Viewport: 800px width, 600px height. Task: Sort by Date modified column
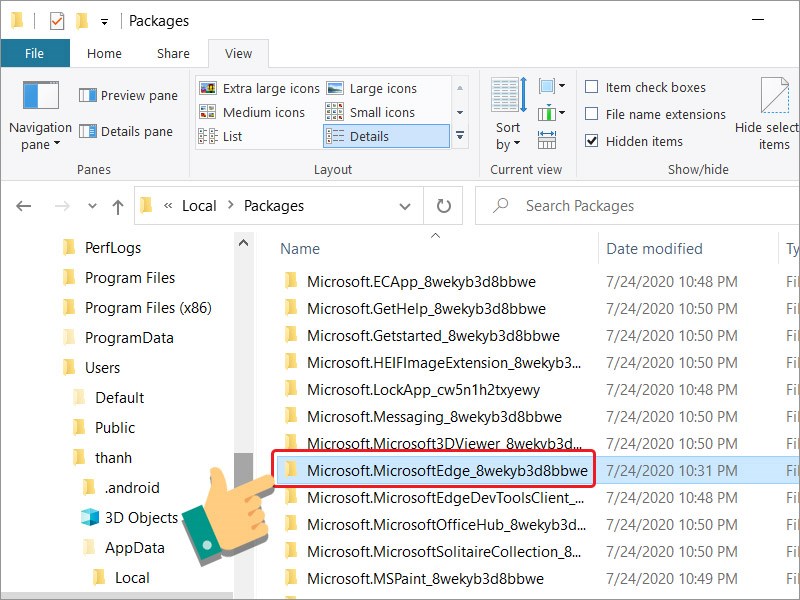(x=654, y=248)
